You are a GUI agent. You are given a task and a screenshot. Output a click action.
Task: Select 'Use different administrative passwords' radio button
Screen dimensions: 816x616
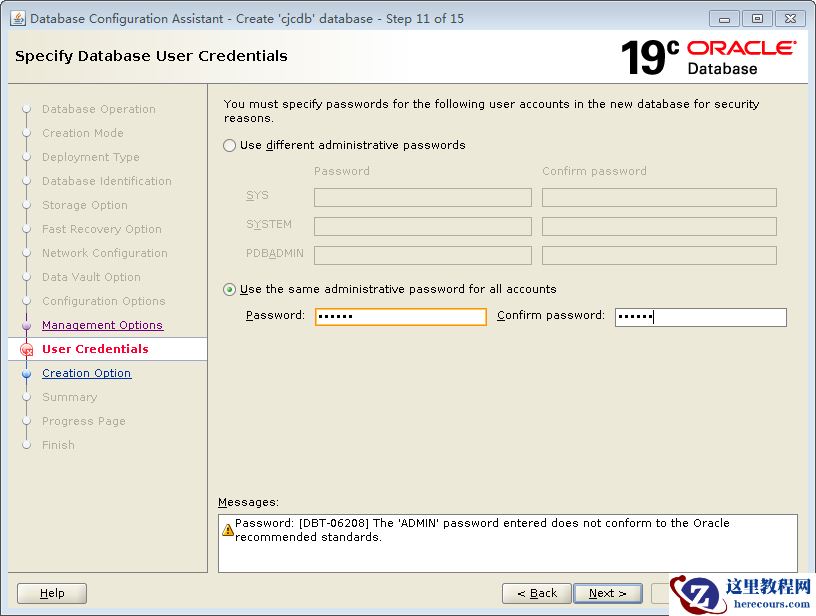230,145
